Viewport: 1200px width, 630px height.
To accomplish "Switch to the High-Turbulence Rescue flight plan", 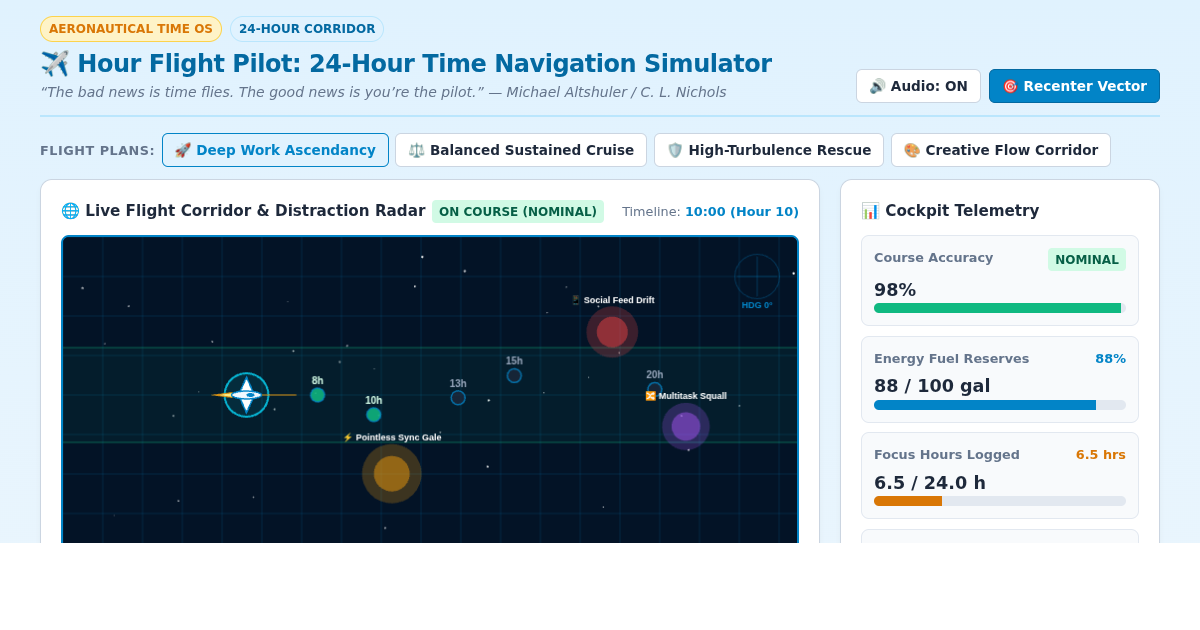I will pos(769,150).
